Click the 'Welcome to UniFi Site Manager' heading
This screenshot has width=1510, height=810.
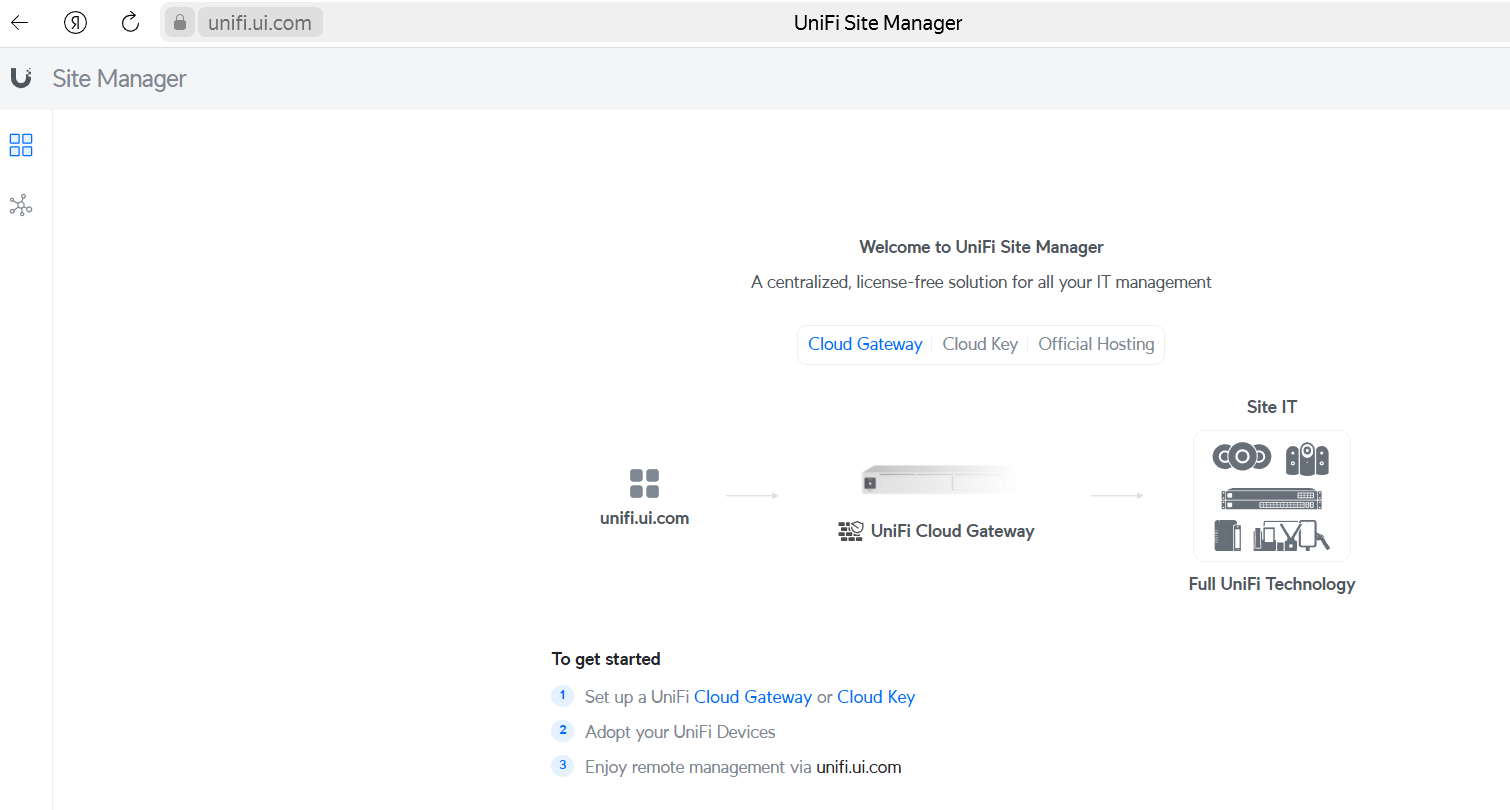(x=981, y=247)
